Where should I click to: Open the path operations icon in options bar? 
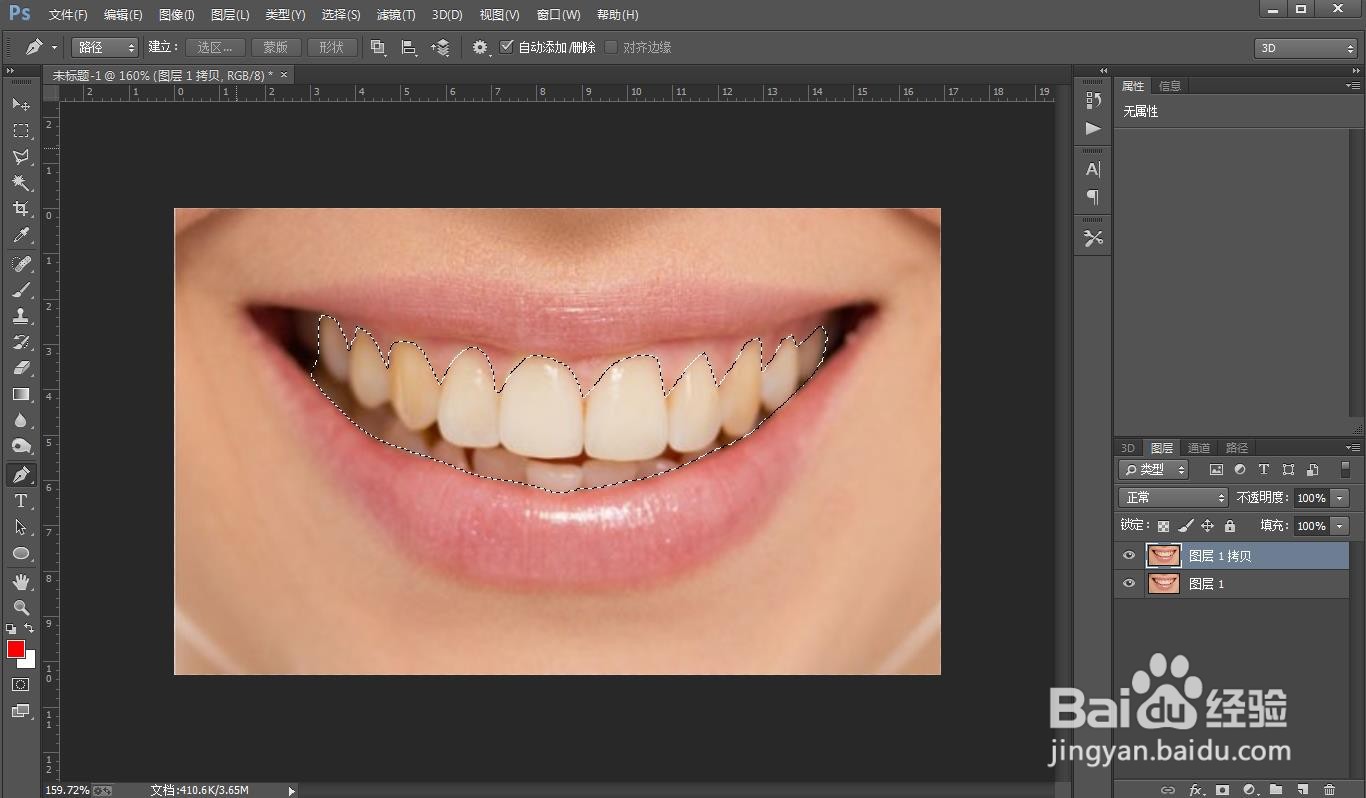point(377,47)
